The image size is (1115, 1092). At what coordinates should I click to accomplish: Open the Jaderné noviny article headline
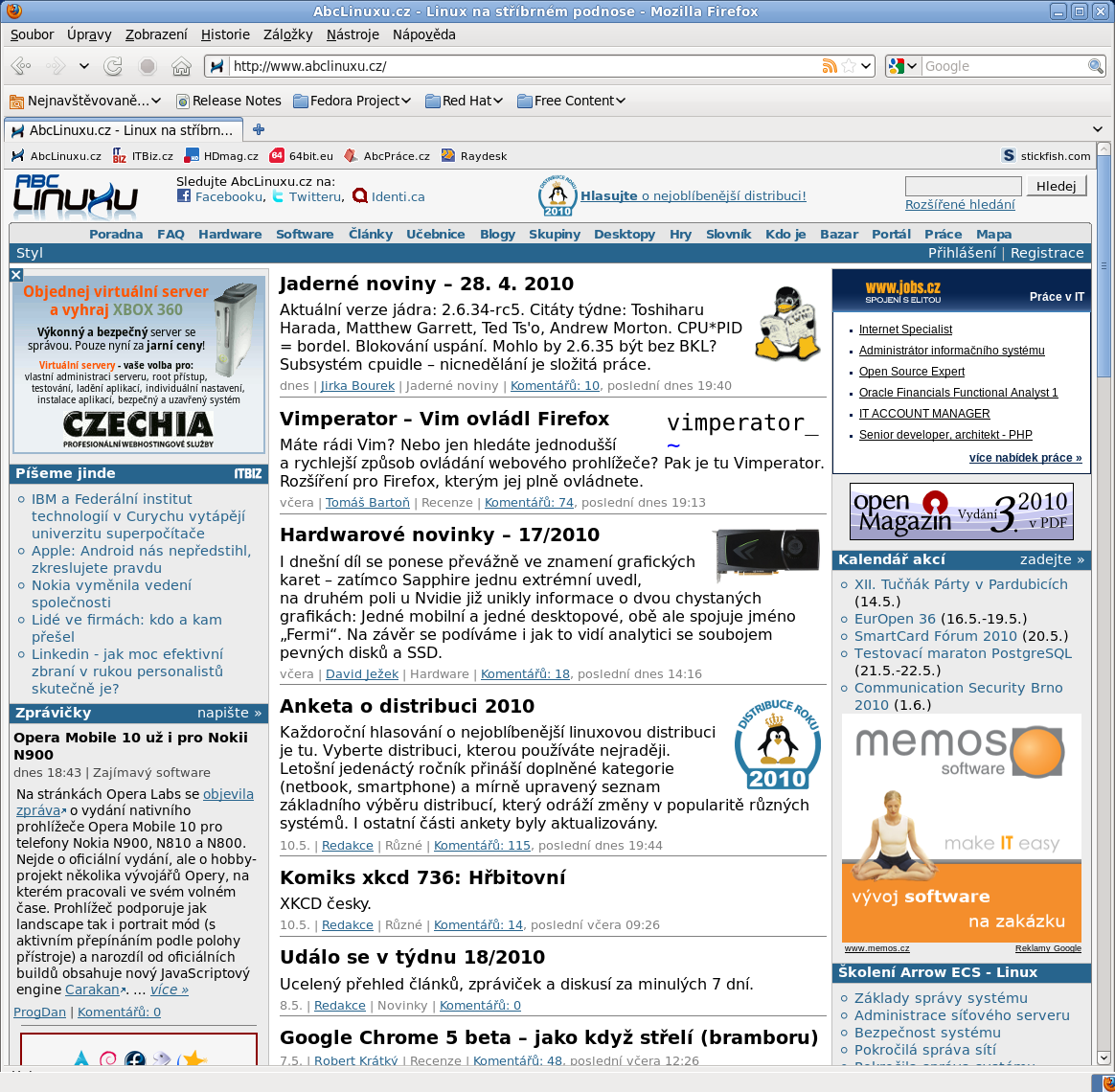[426, 284]
